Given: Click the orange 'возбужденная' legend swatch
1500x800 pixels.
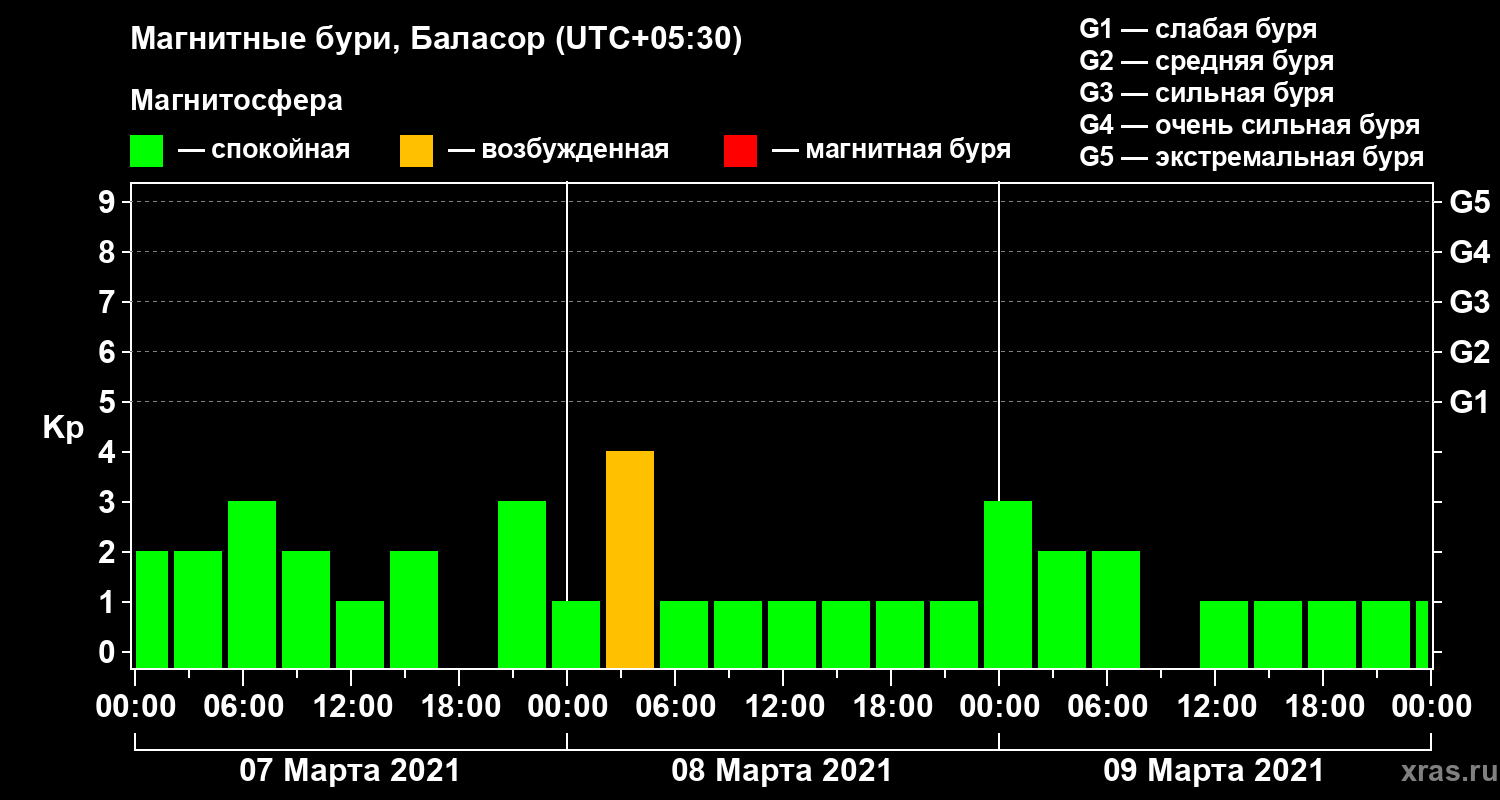Looking at the screenshot, I should pos(416,151).
